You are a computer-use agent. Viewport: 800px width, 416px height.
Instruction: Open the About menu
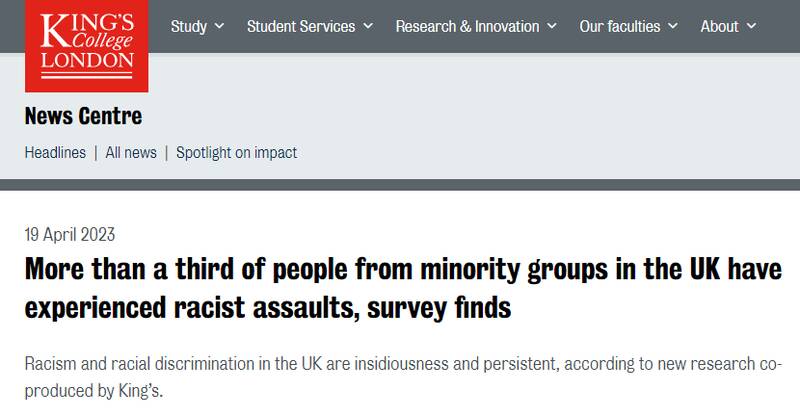pos(719,27)
